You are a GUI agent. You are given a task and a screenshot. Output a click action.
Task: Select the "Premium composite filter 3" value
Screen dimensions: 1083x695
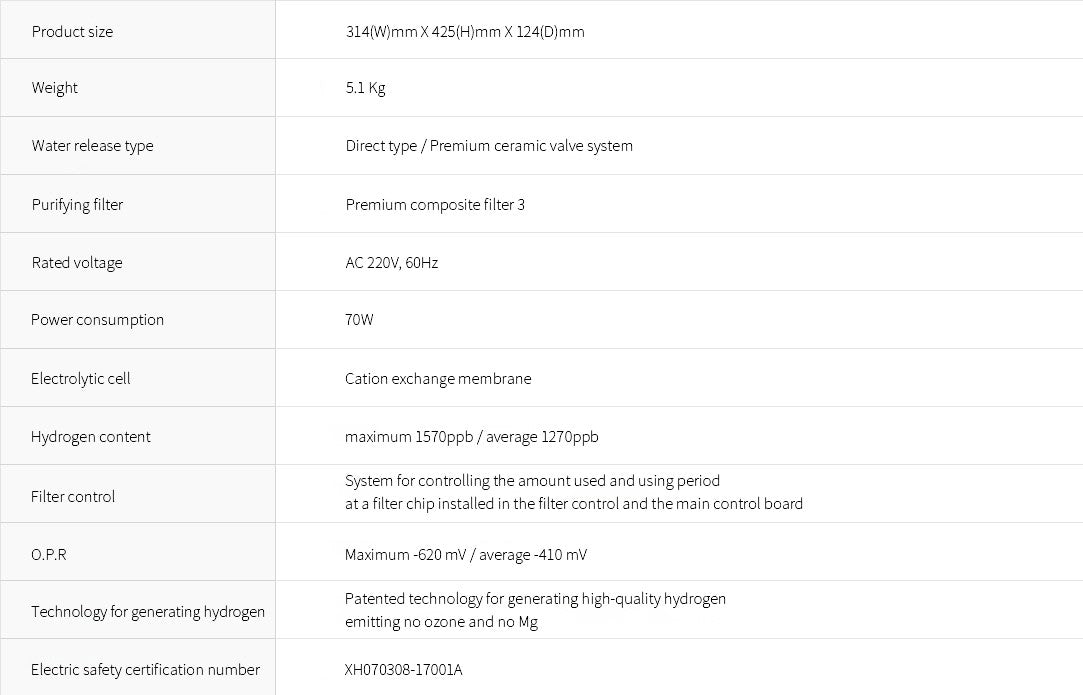coord(435,205)
